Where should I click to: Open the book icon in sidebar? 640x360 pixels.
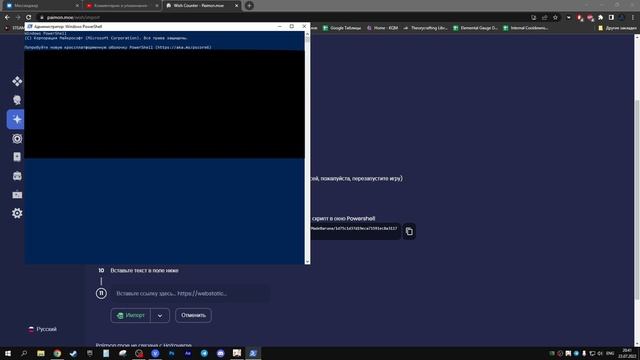pos(17,157)
